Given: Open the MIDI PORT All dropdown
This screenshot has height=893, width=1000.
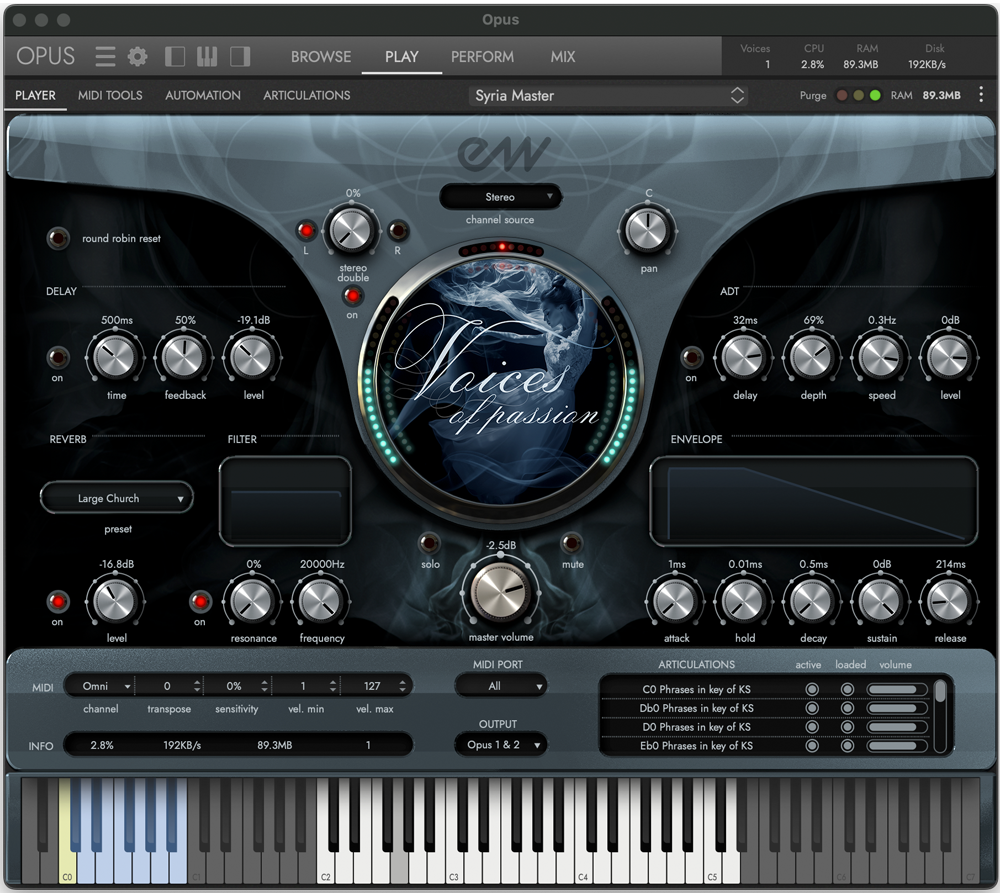Looking at the screenshot, I should [x=501, y=686].
